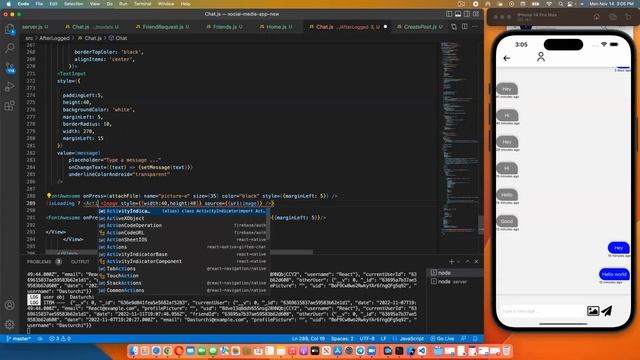Select TabActions suggestion
The width and height of the screenshot is (640, 360).
183,269
